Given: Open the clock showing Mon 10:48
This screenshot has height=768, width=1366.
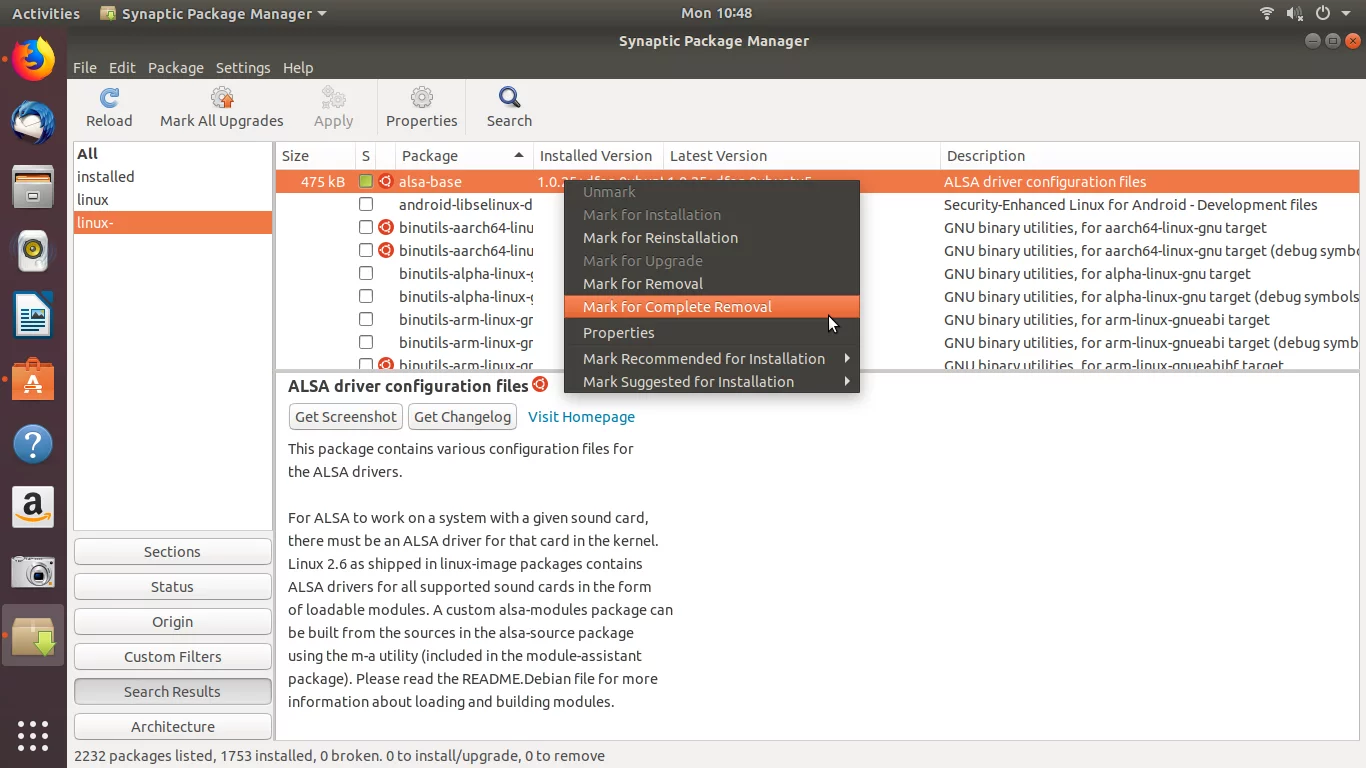Looking at the screenshot, I should point(716,13).
